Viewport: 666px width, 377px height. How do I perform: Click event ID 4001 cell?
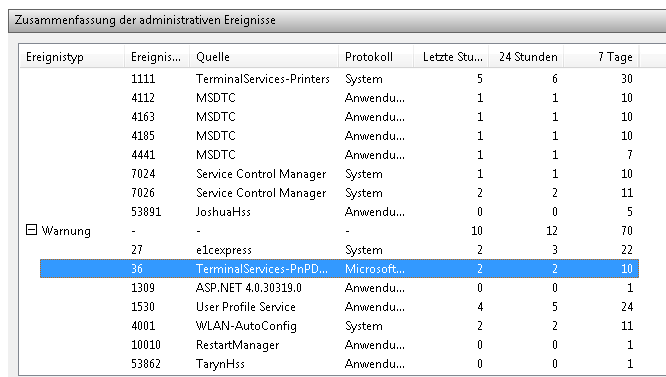[x=143, y=326]
